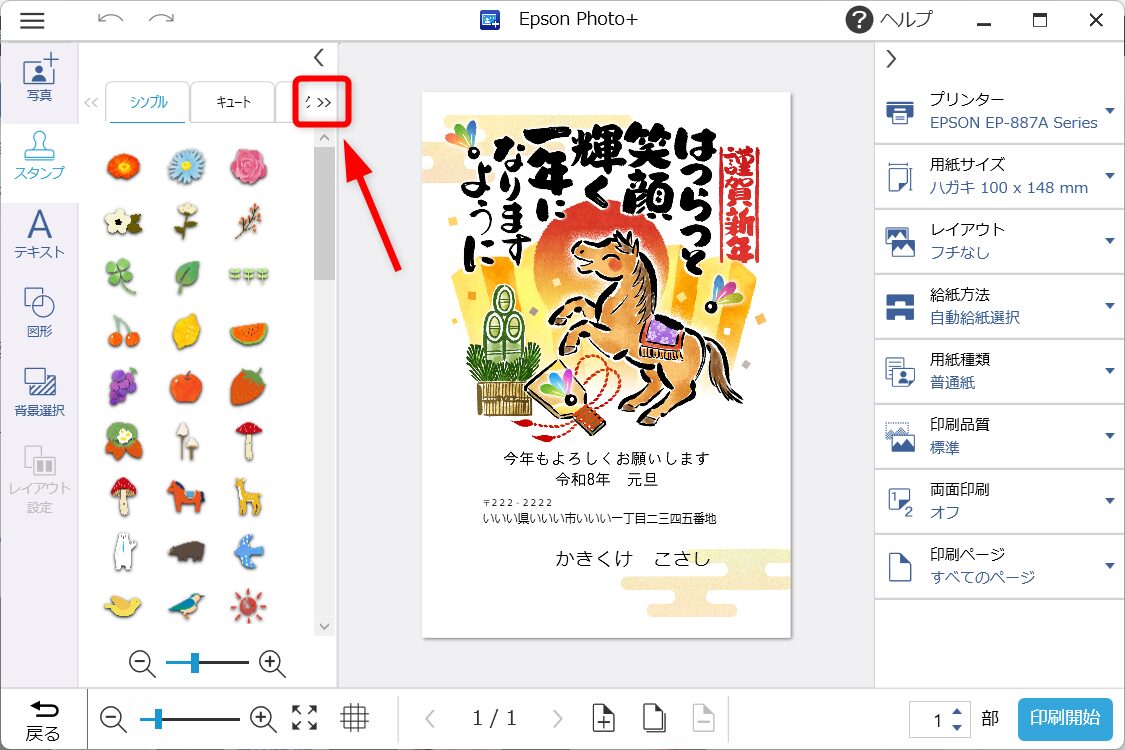Open 背景選択 background selection

39,390
